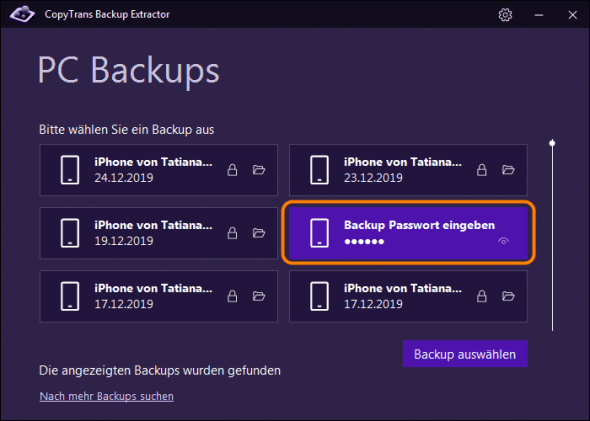The height and width of the screenshot is (421, 590).
Task: Click the lock icon on 23.12.2019 backup
Action: [x=482, y=170]
